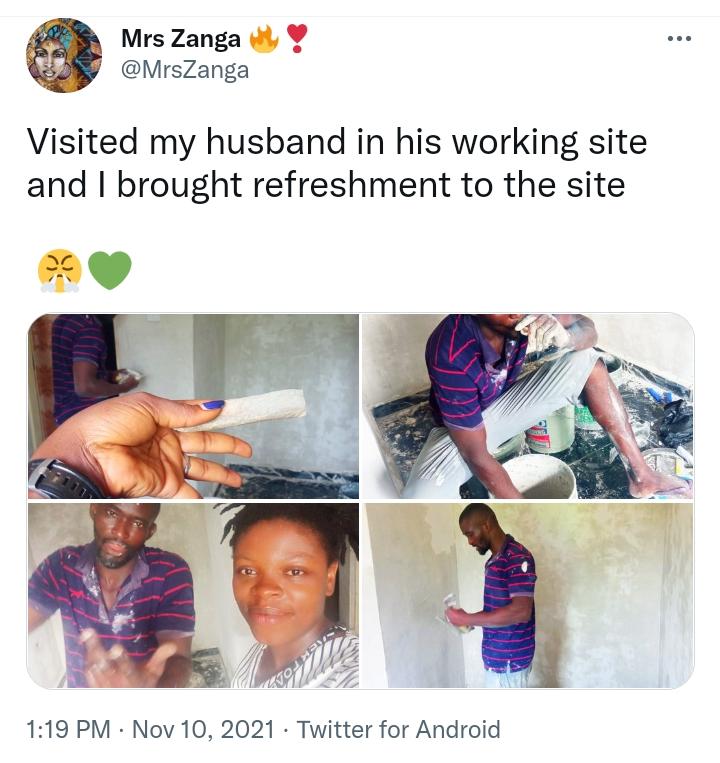
Task: Select the steaming angry face emoji
Action: click(x=59, y=271)
